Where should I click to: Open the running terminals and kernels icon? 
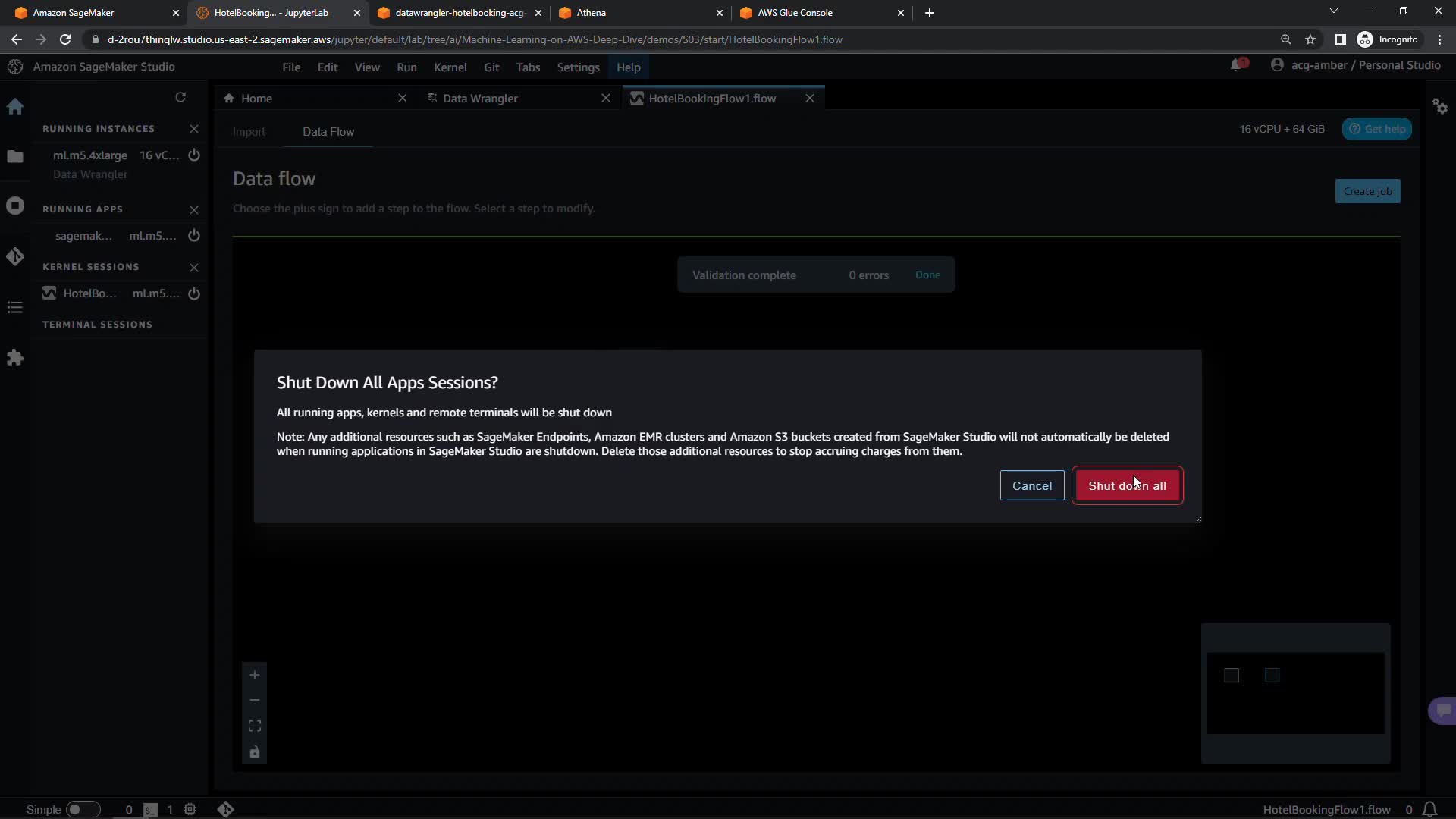point(15,206)
